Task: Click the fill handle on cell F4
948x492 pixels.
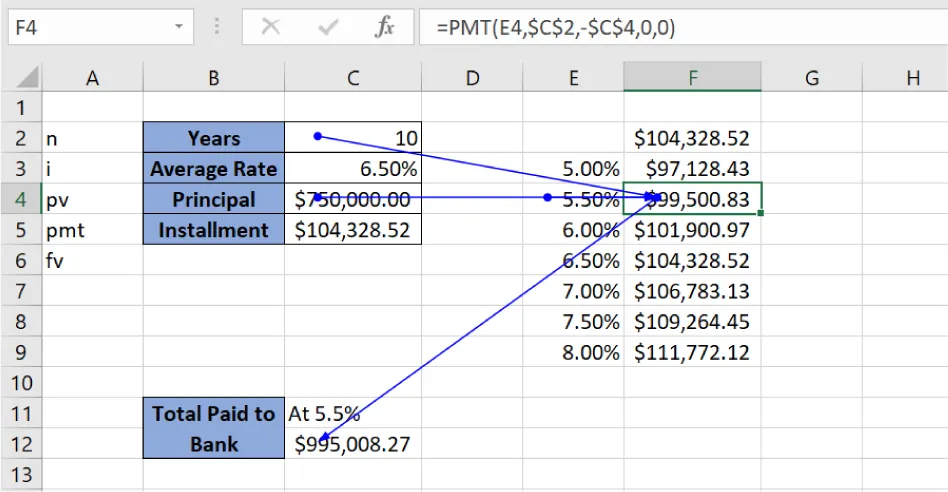Action: [760, 213]
